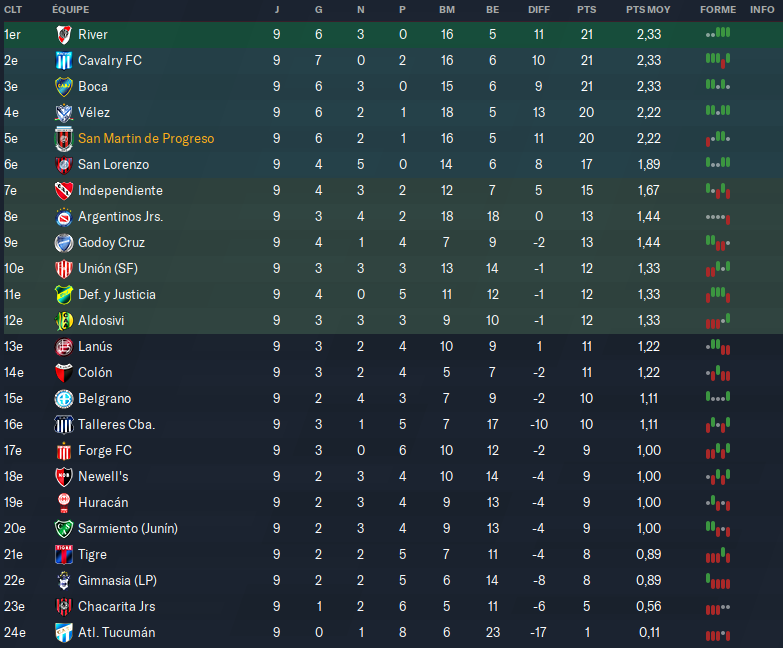This screenshot has height=648, width=783.
Task: Click the Talleres Cba. club crest
Action: tap(64, 425)
